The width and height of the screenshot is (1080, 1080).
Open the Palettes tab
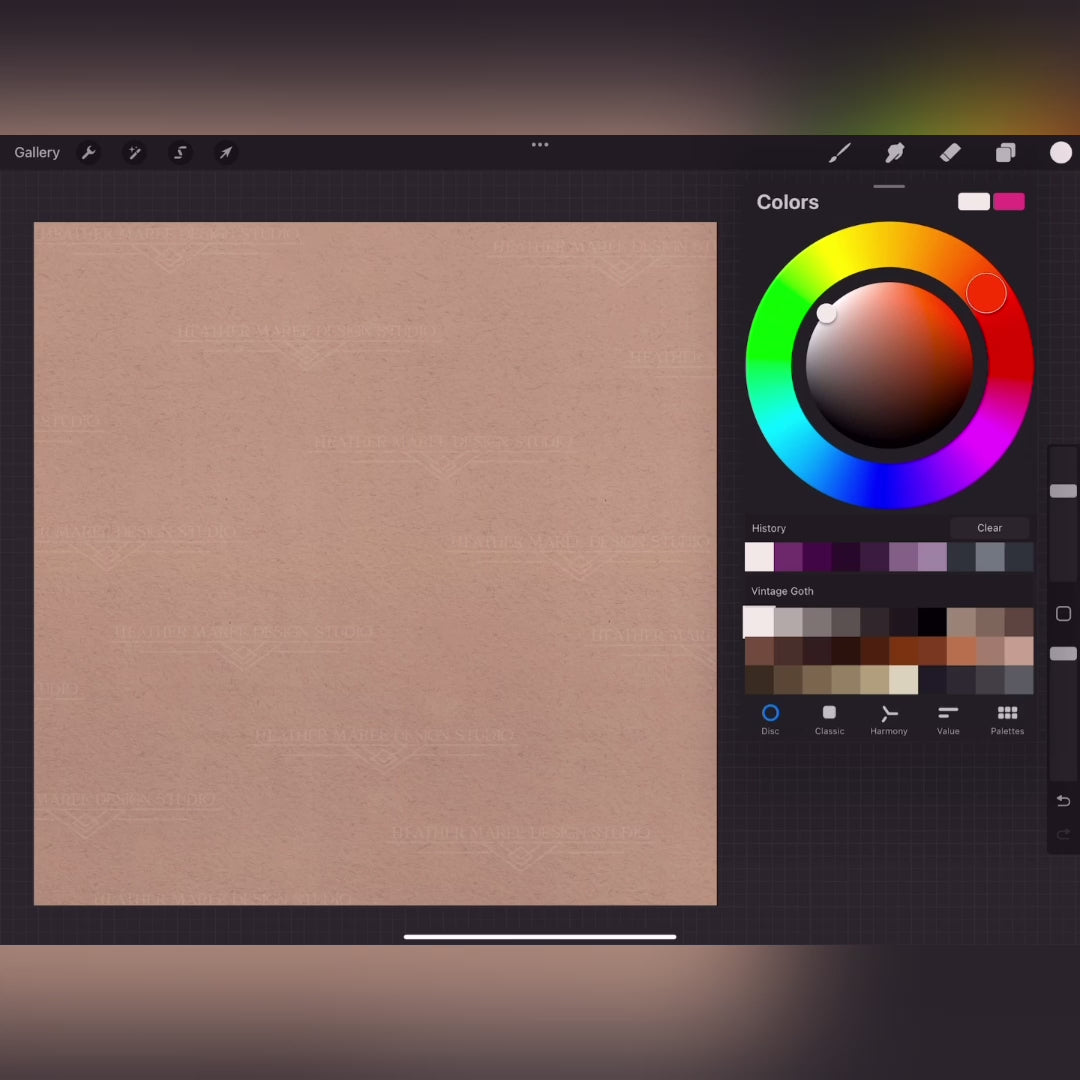[1007, 719]
